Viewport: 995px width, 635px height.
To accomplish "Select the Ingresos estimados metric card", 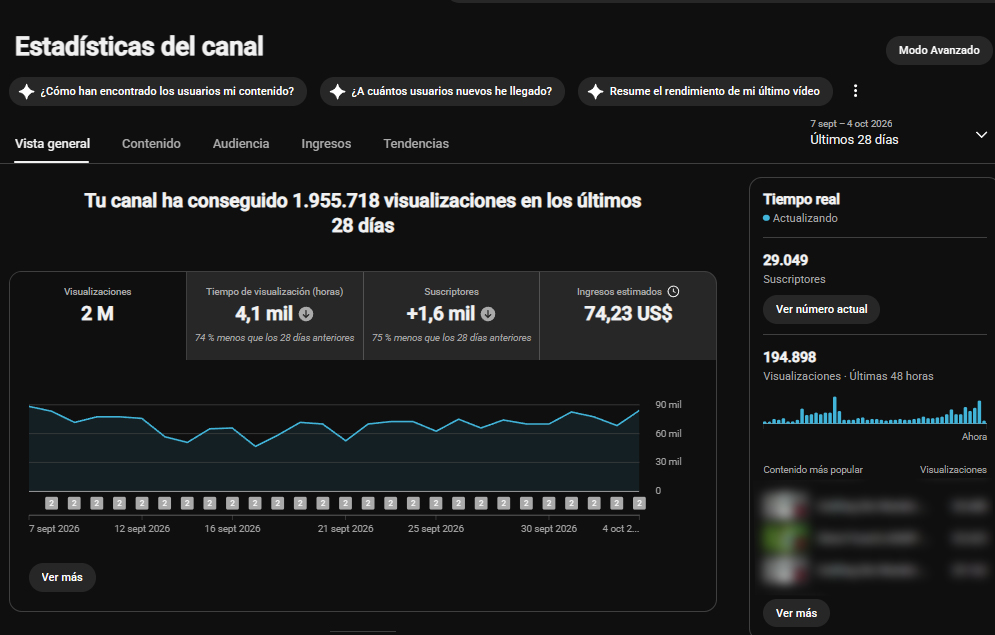I will 628,316.
